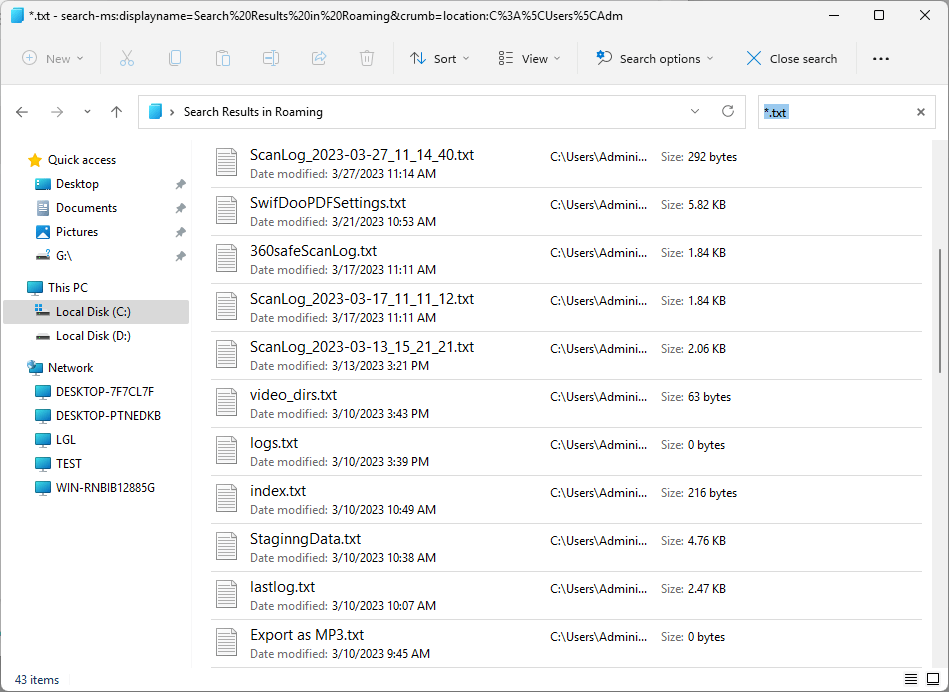Expand the address bar history chevron
The width and height of the screenshot is (949, 692).
click(695, 111)
